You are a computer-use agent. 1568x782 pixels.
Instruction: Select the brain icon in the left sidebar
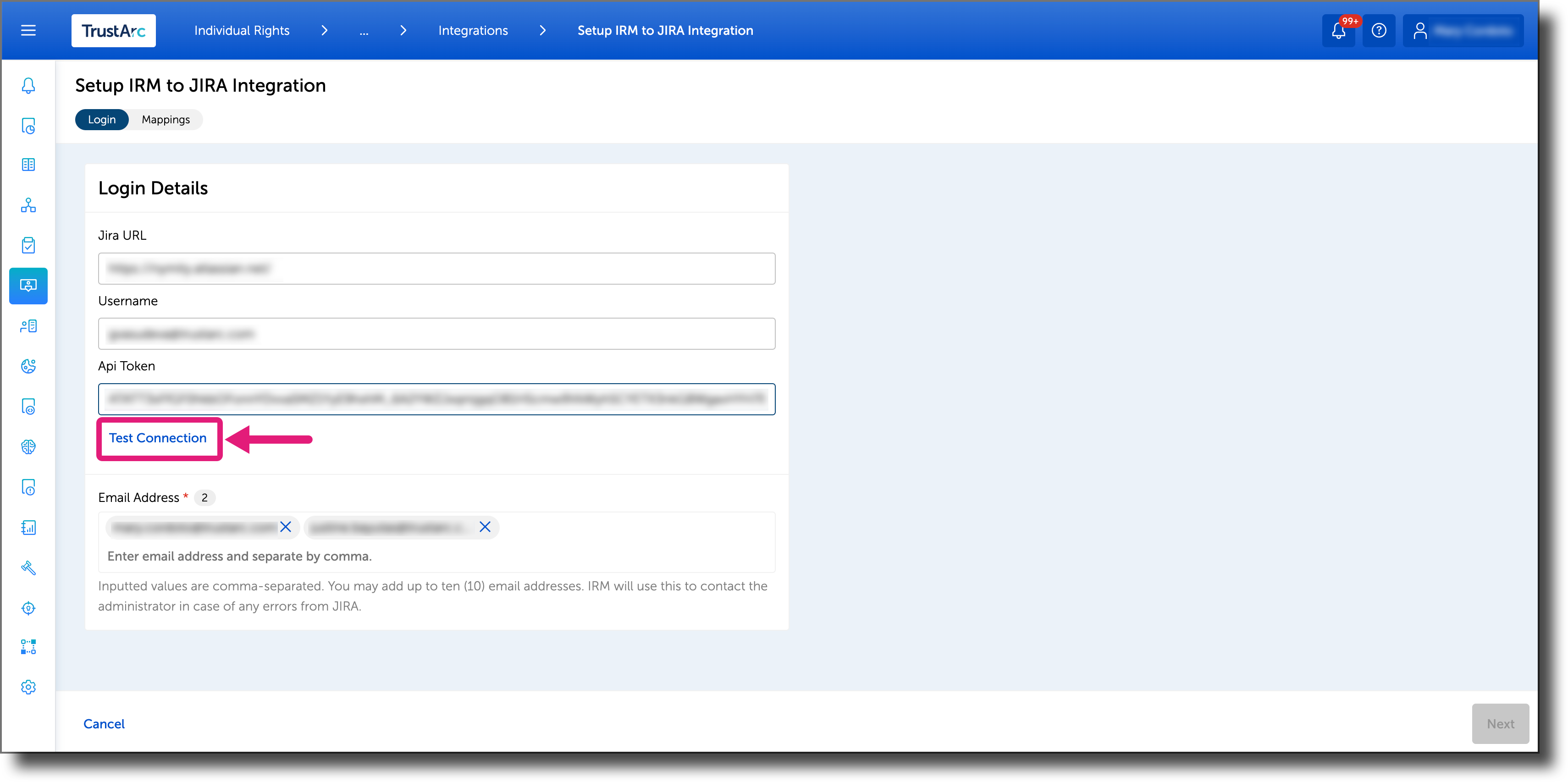28,446
